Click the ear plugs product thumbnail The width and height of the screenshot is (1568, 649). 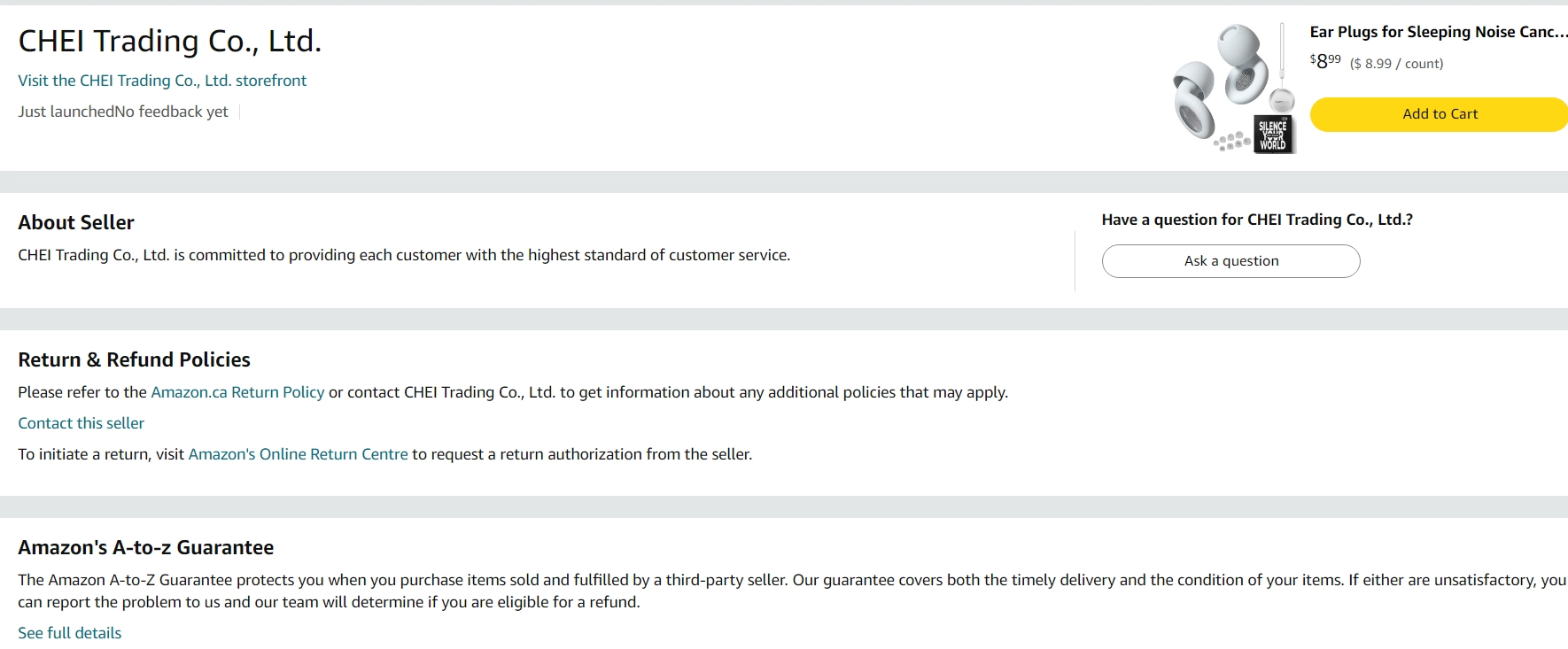point(1234,89)
